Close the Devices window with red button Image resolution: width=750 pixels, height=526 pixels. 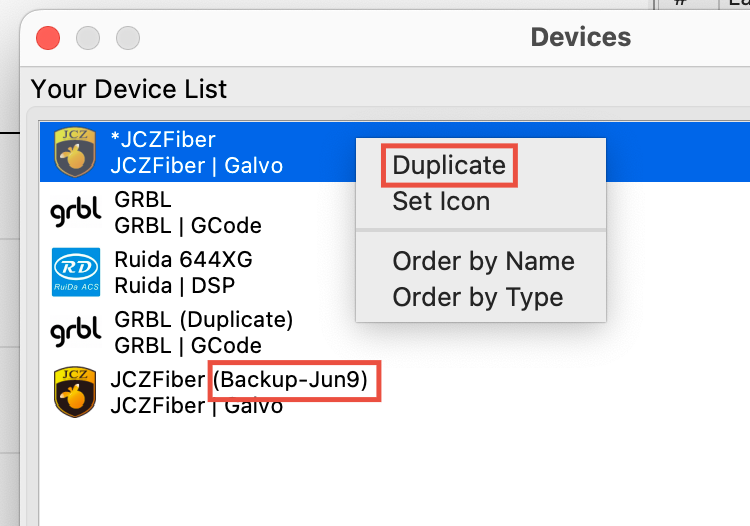[48, 38]
